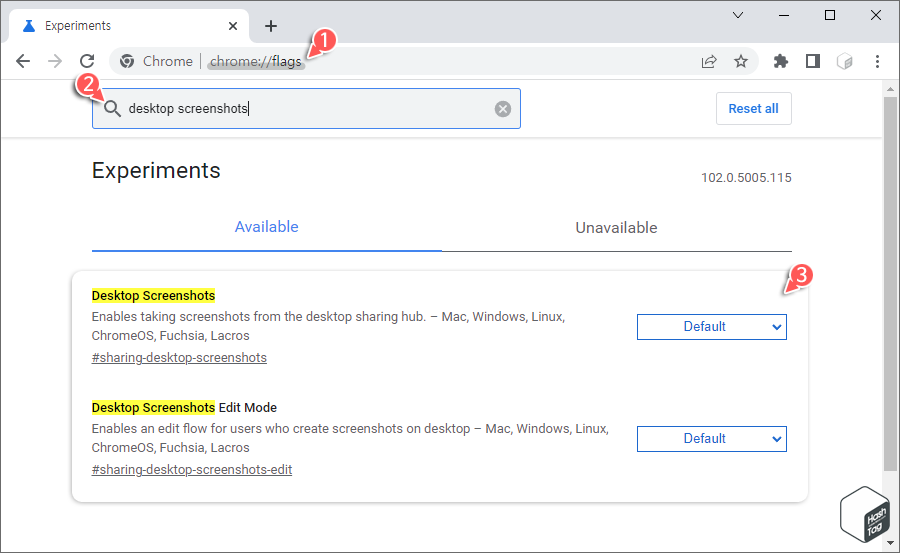The height and width of the screenshot is (553, 900).
Task: Click the page vertical scrollbar thumb
Action: coord(890,284)
